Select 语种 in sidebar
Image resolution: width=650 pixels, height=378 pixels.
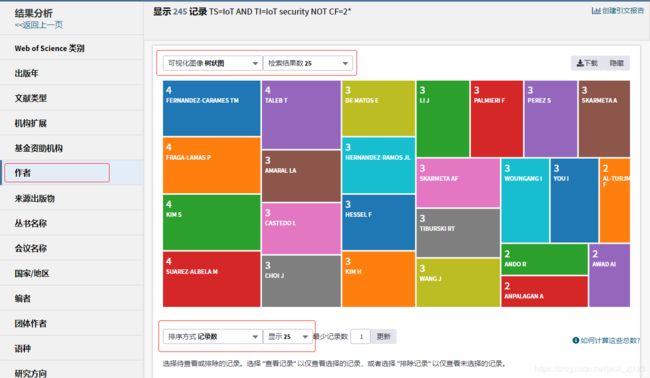pyautogui.click(x=72, y=348)
